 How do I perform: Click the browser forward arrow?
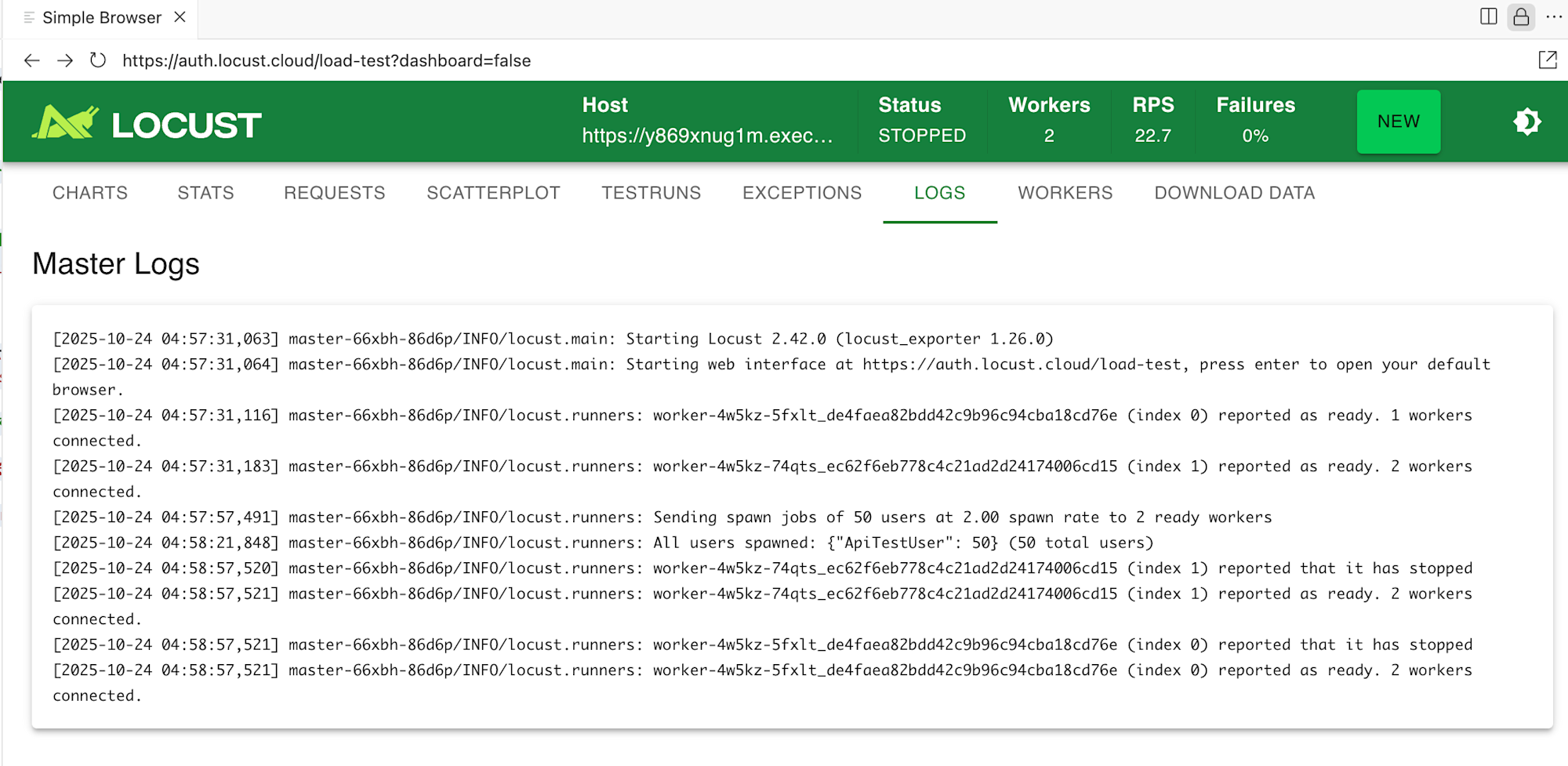point(65,60)
